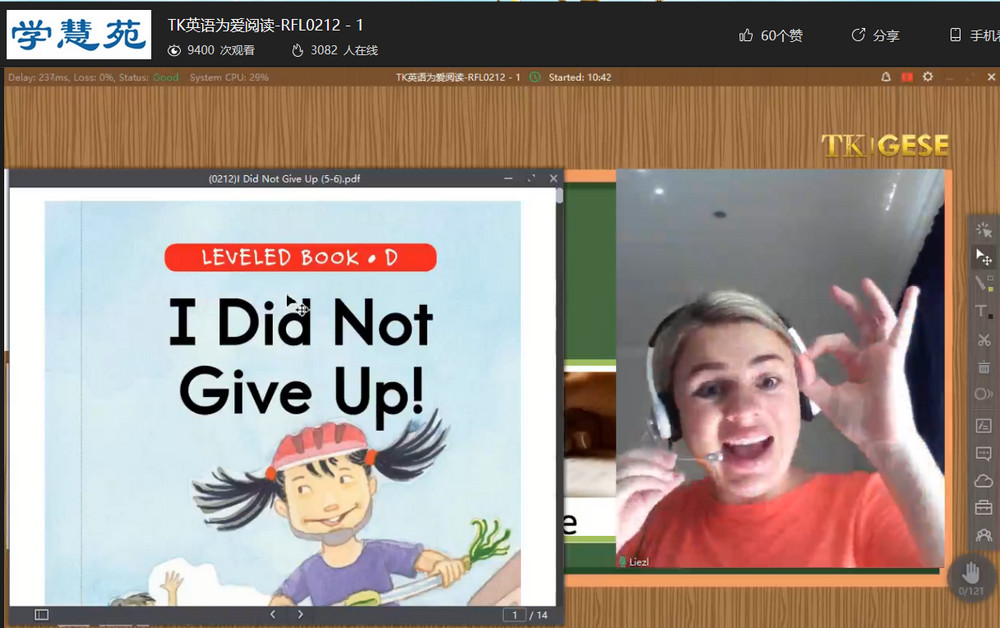The width and height of the screenshot is (1000, 628).
Task: Go to previous PDF page
Action: [x=273, y=615]
